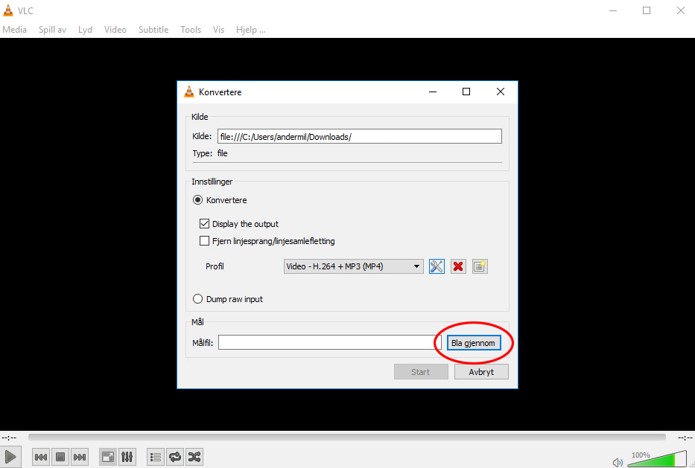The width and height of the screenshot is (695, 468).
Task: Open extended settings equalizer icon
Action: click(127, 456)
